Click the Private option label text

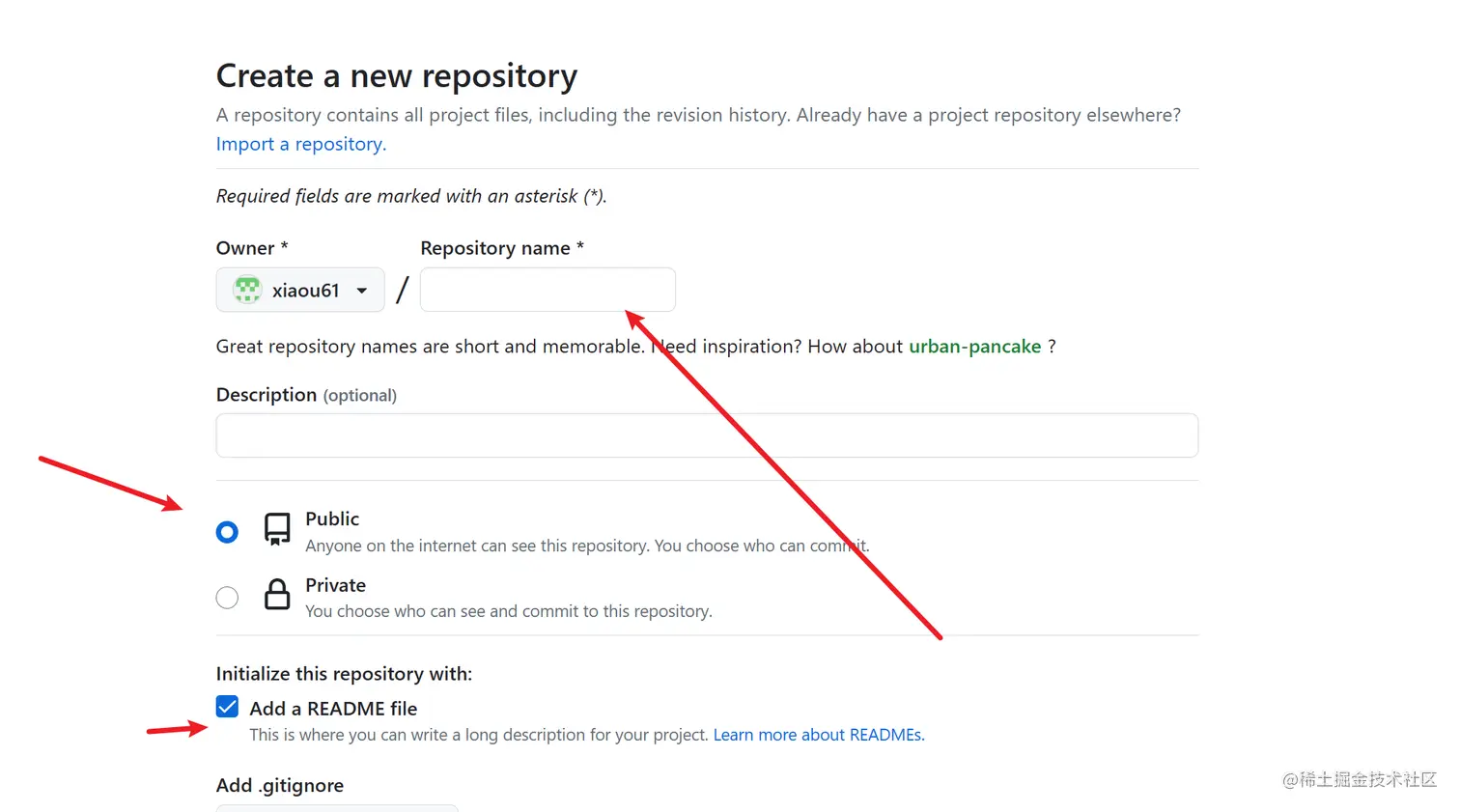335,585
